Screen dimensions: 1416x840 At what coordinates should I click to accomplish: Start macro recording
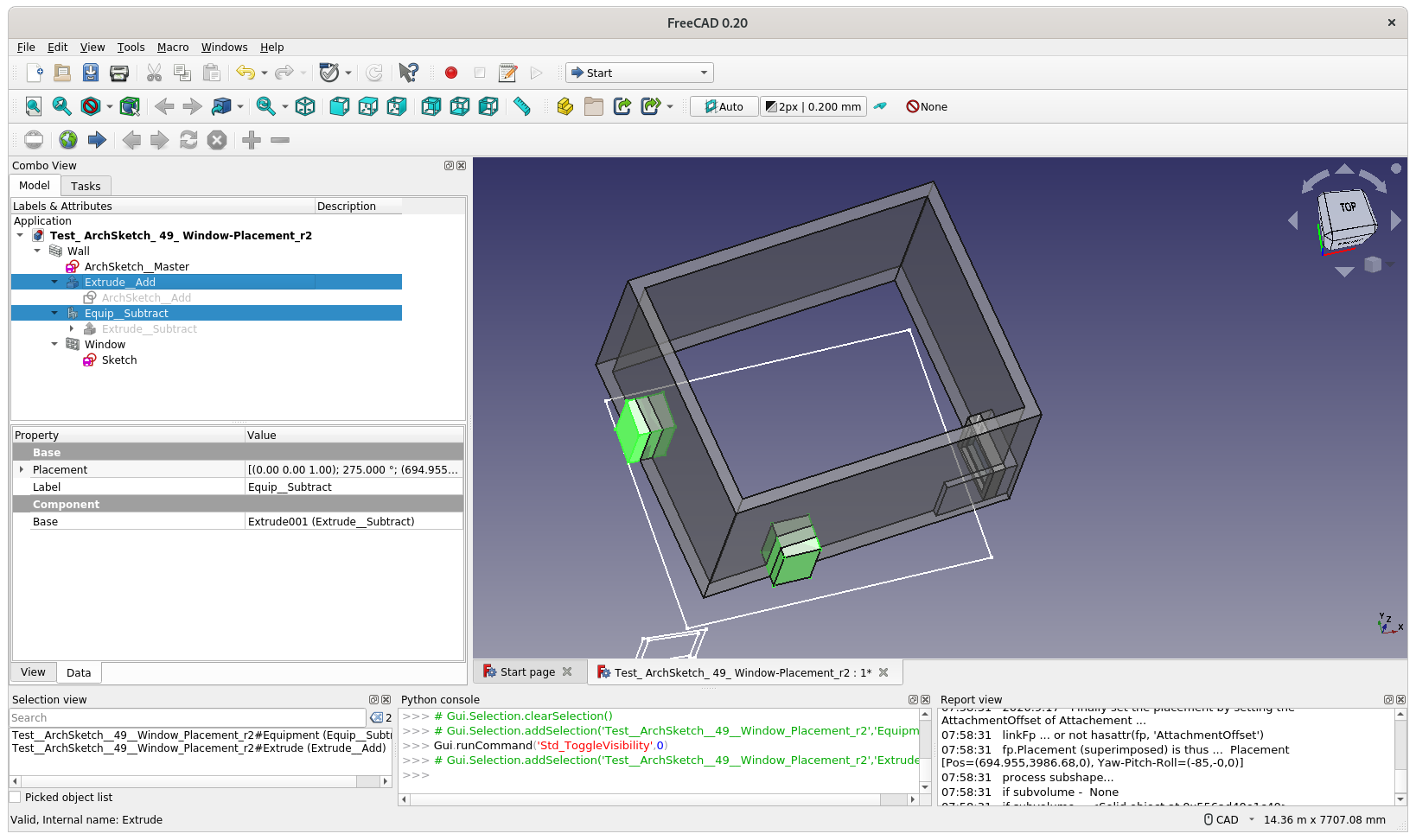click(x=450, y=73)
